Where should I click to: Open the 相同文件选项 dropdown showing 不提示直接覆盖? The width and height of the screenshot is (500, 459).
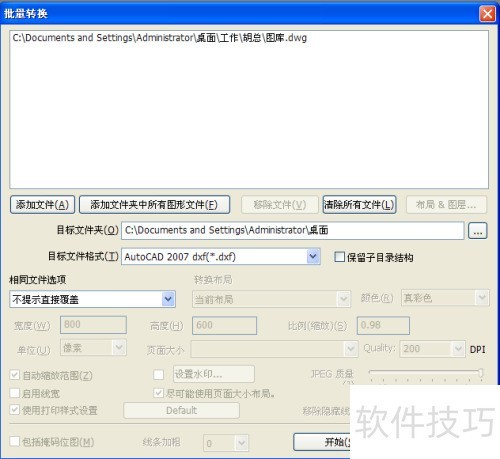(92, 299)
